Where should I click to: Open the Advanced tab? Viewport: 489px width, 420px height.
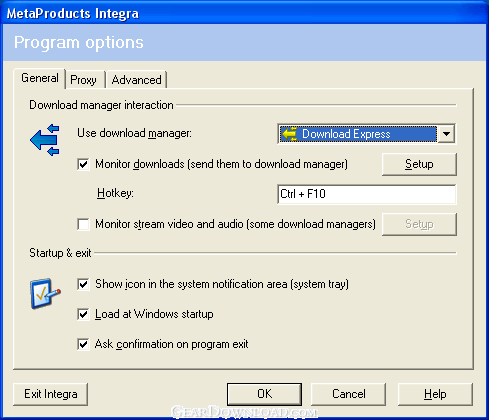(x=136, y=80)
